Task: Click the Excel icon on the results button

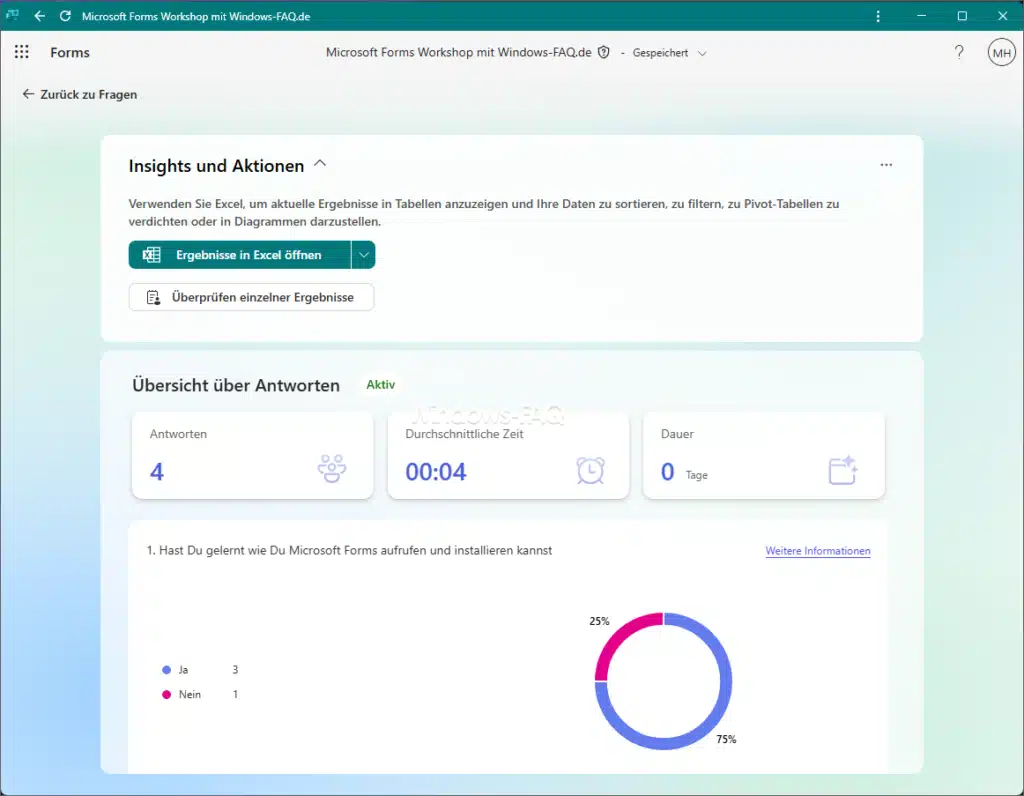Action: 152,255
